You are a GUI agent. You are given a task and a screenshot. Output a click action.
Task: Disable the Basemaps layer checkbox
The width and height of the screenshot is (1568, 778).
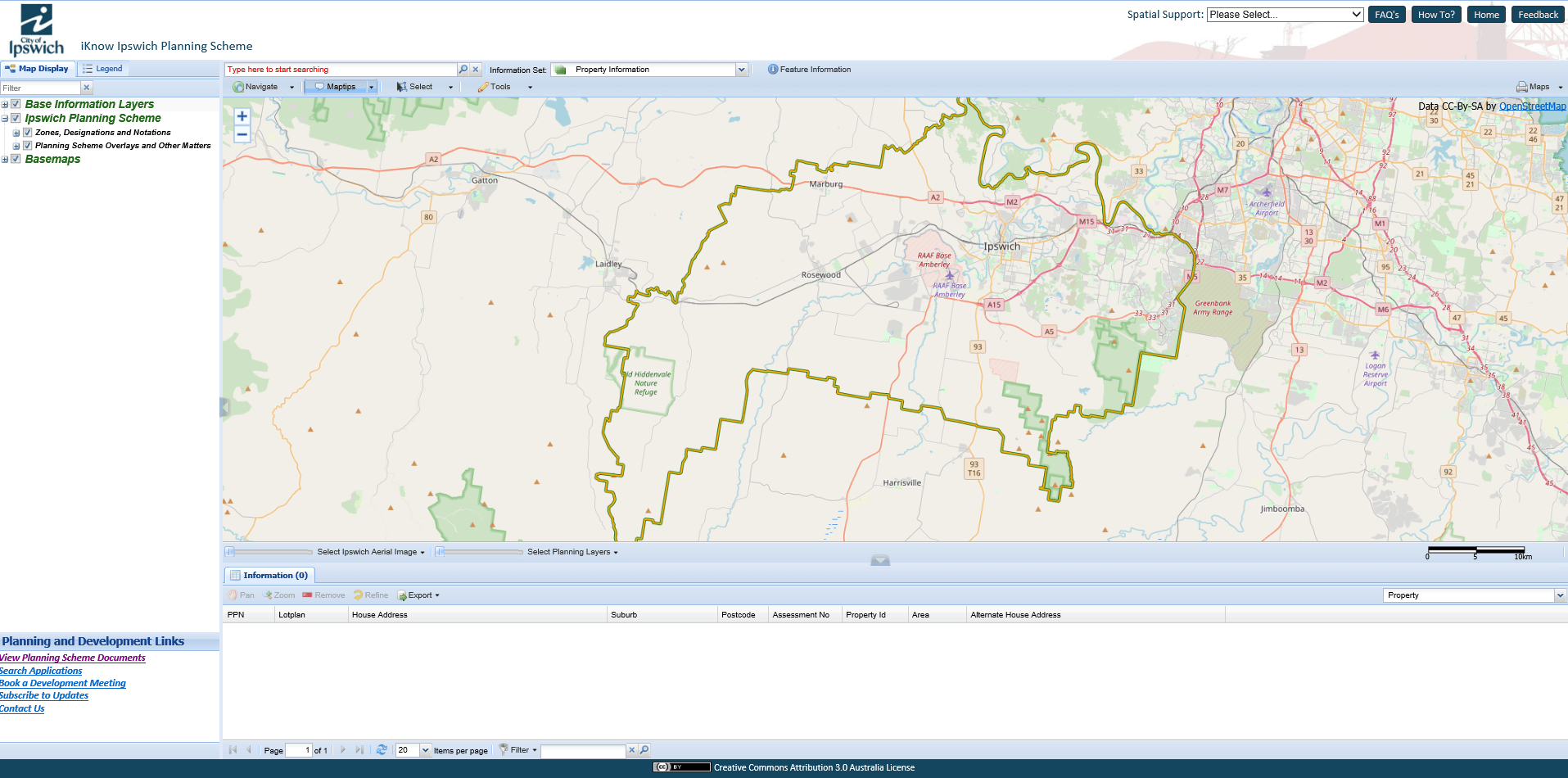(16, 159)
